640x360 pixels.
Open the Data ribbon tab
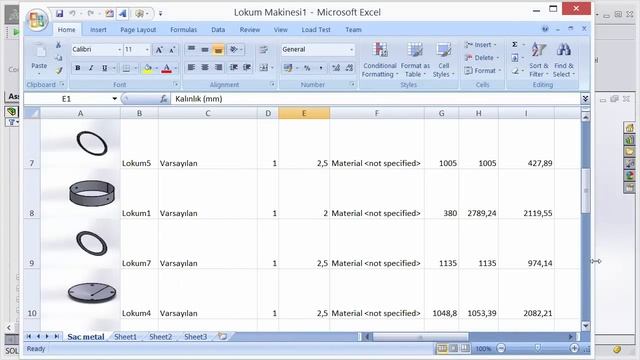tap(218, 29)
